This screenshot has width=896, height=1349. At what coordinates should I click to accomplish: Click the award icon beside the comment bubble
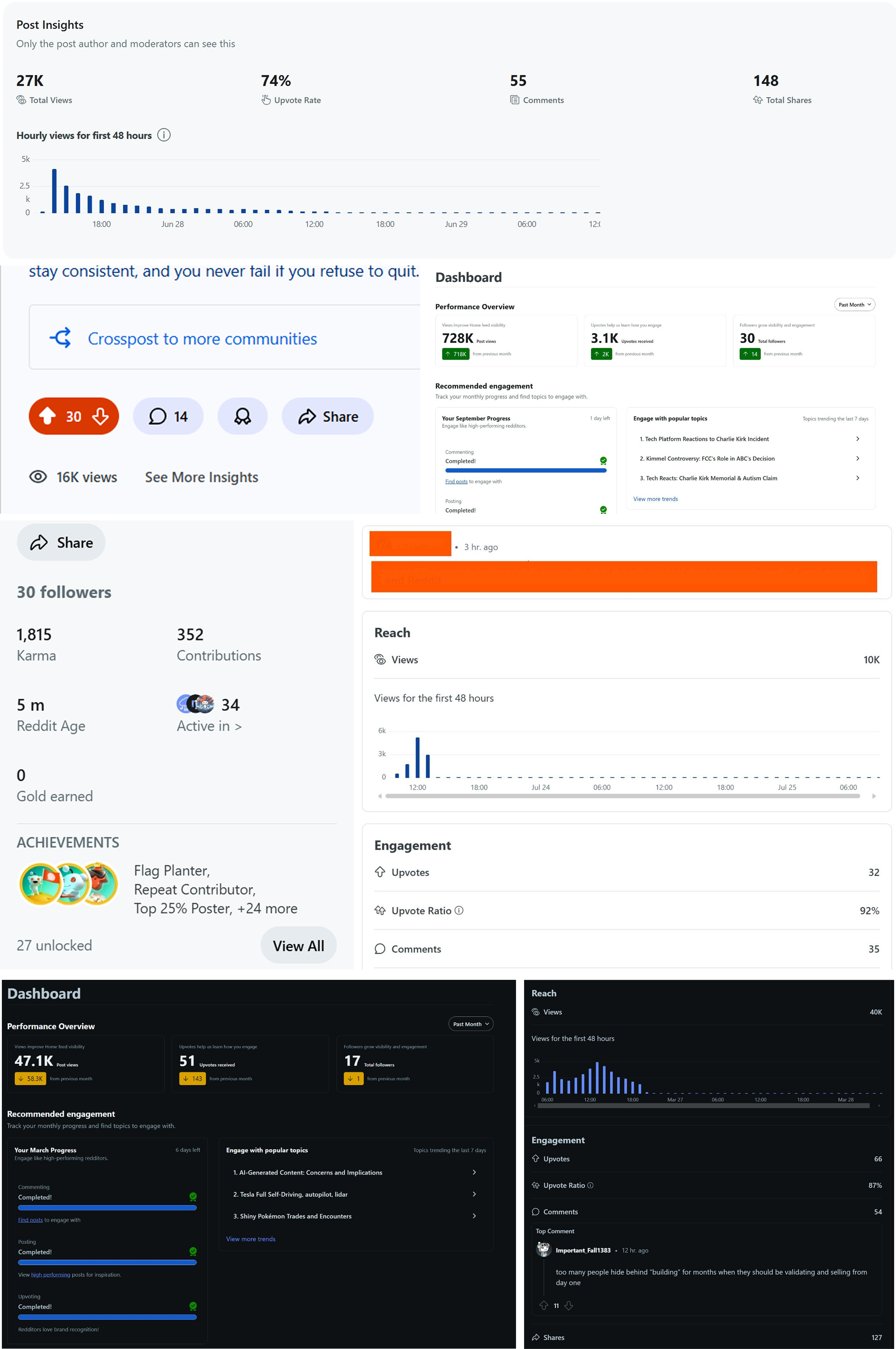pyautogui.click(x=242, y=416)
